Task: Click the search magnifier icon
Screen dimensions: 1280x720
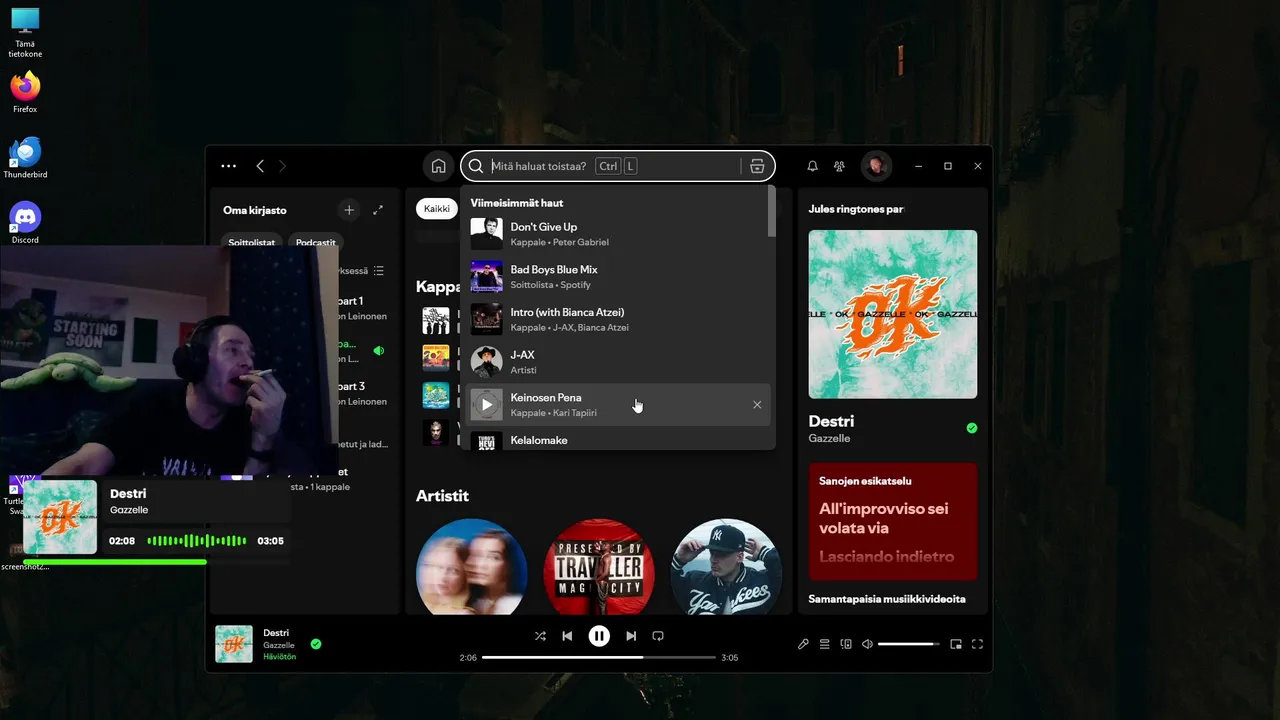Action: [476, 166]
